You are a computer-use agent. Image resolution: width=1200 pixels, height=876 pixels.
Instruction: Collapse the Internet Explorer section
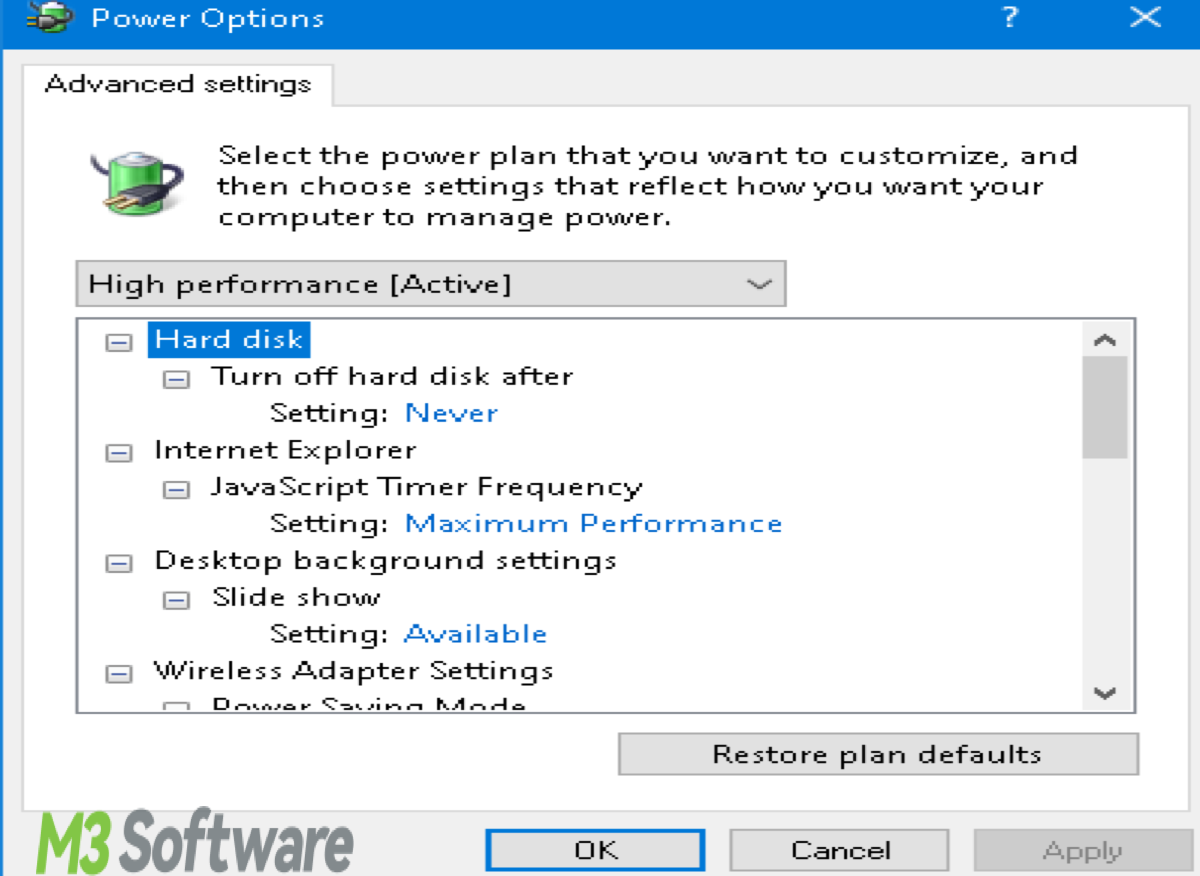tap(119, 452)
